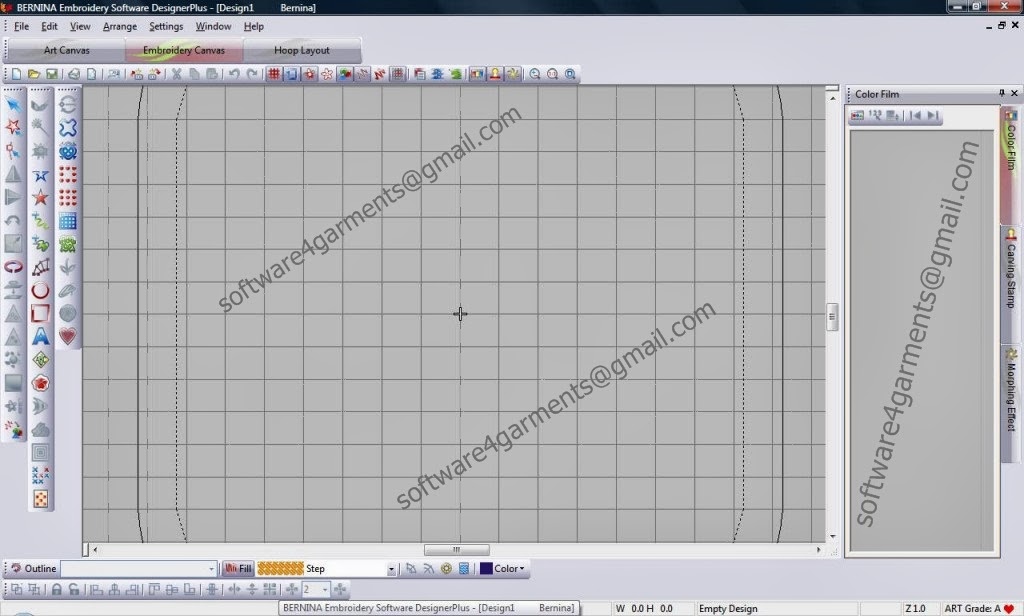Click the red Lasso ring tool
Image resolution: width=1024 pixels, height=616 pixels.
click(13, 267)
